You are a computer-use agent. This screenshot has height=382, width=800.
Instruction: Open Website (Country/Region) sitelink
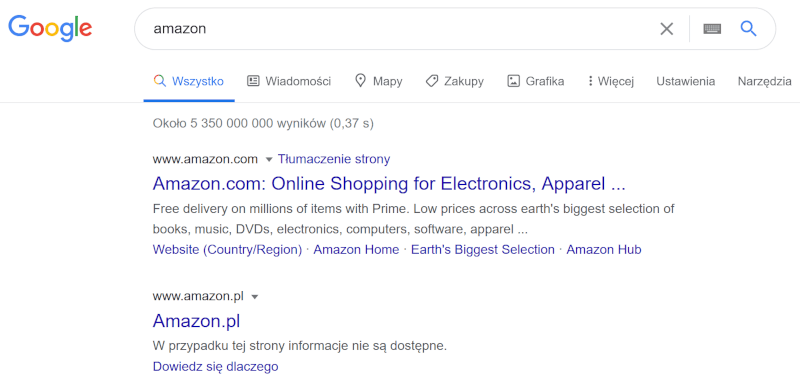(227, 250)
